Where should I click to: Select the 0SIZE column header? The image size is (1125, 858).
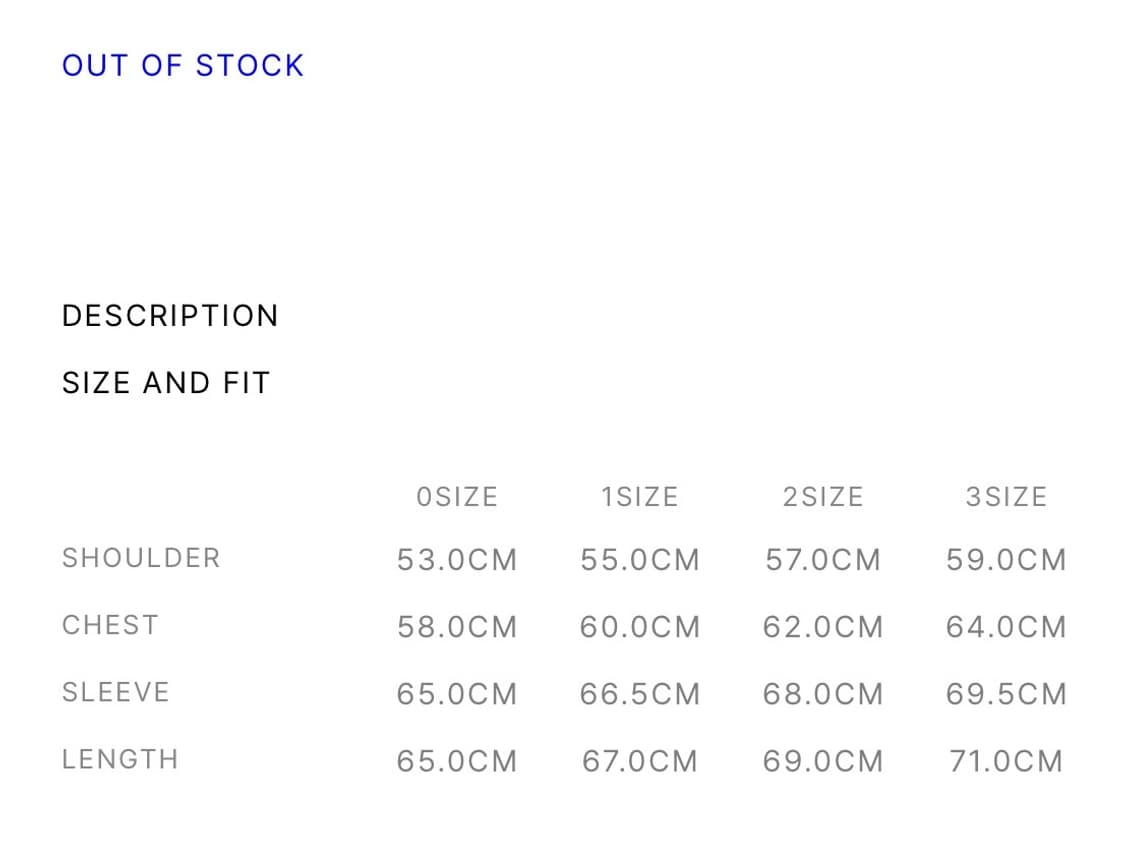[x=457, y=497]
